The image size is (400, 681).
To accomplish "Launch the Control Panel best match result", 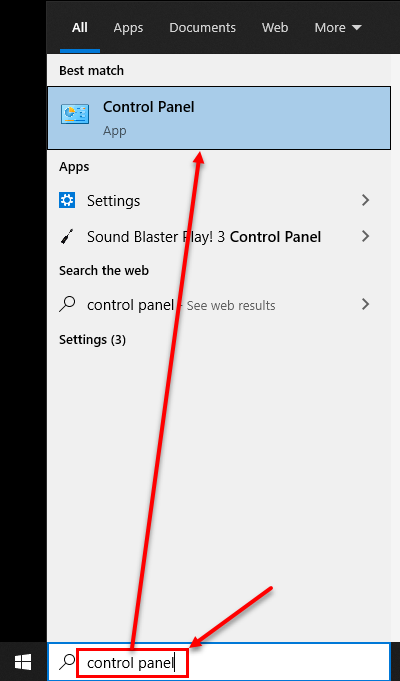I will point(219,118).
